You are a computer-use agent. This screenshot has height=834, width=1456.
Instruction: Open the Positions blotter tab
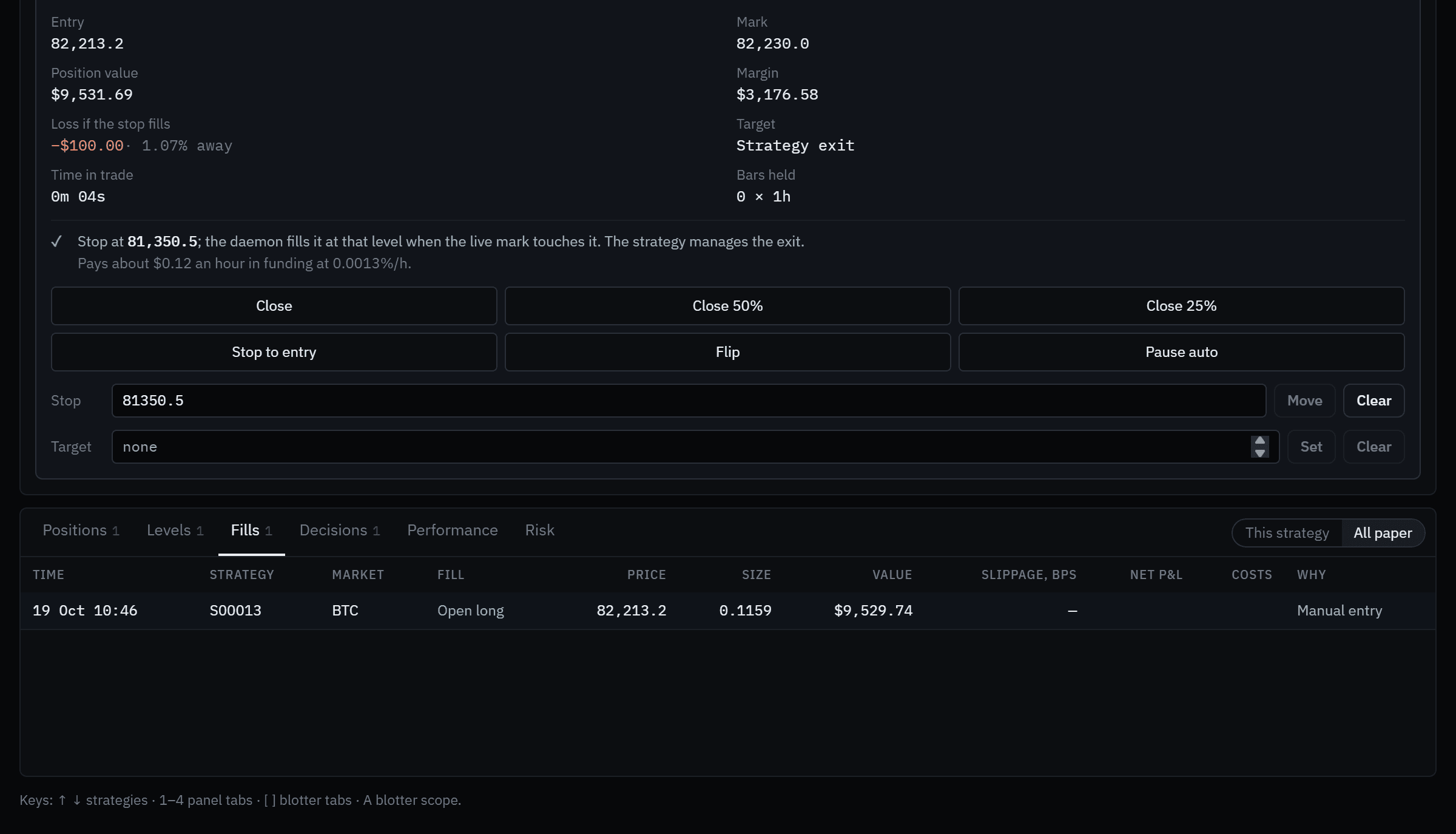click(x=81, y=531)
